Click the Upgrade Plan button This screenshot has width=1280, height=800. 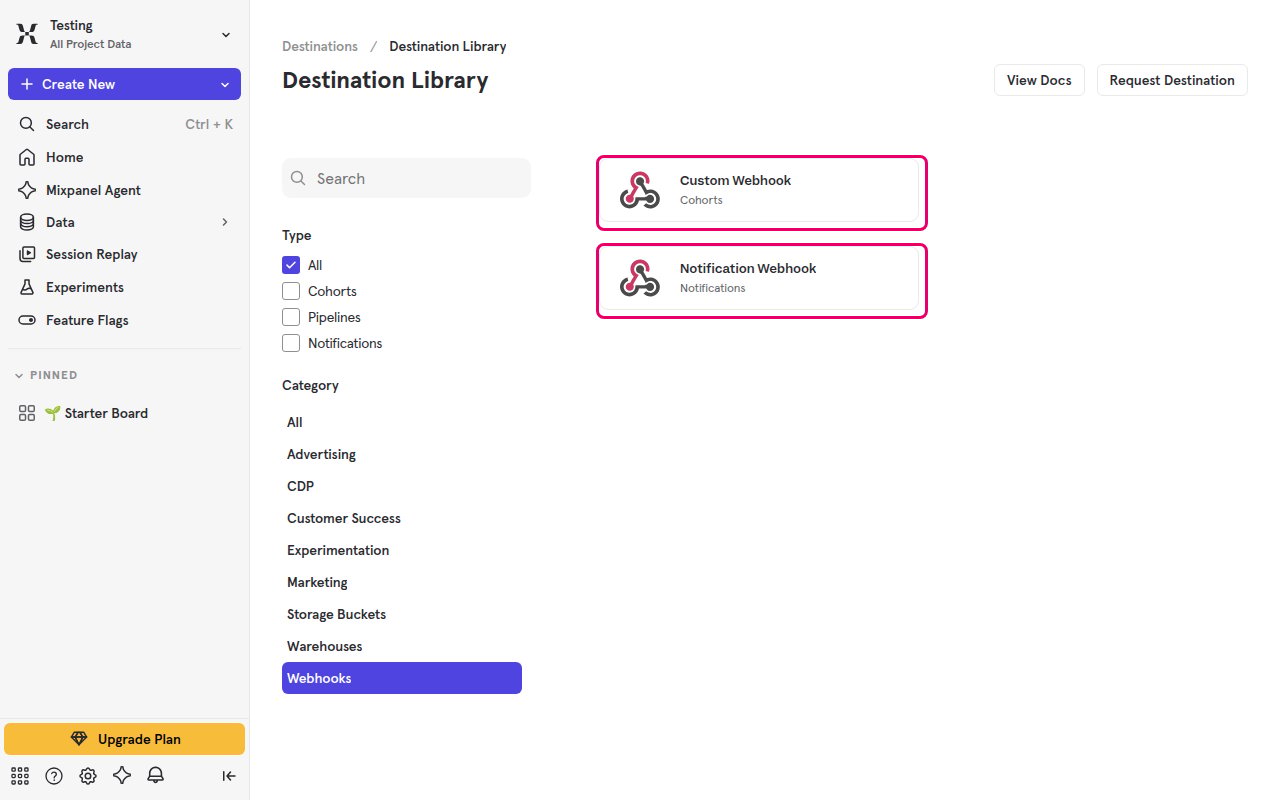(124, 739)
